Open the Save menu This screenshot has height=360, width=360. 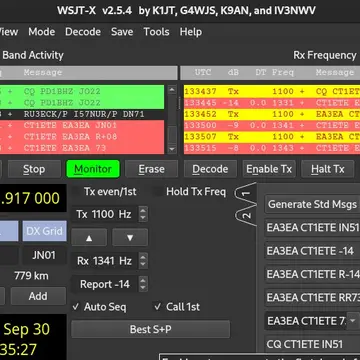[x=122, y=32]
